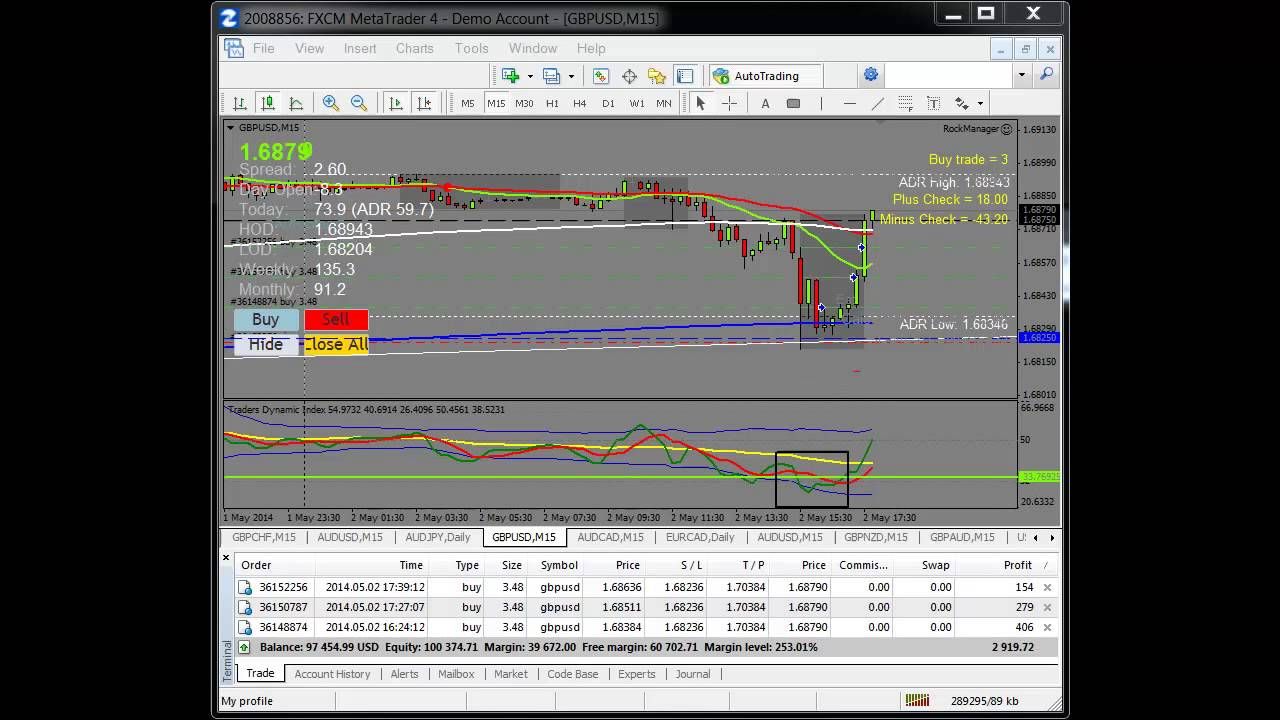Screen dimensions: 1280x720
Task: Open the Insert menu
Action: 360,48
